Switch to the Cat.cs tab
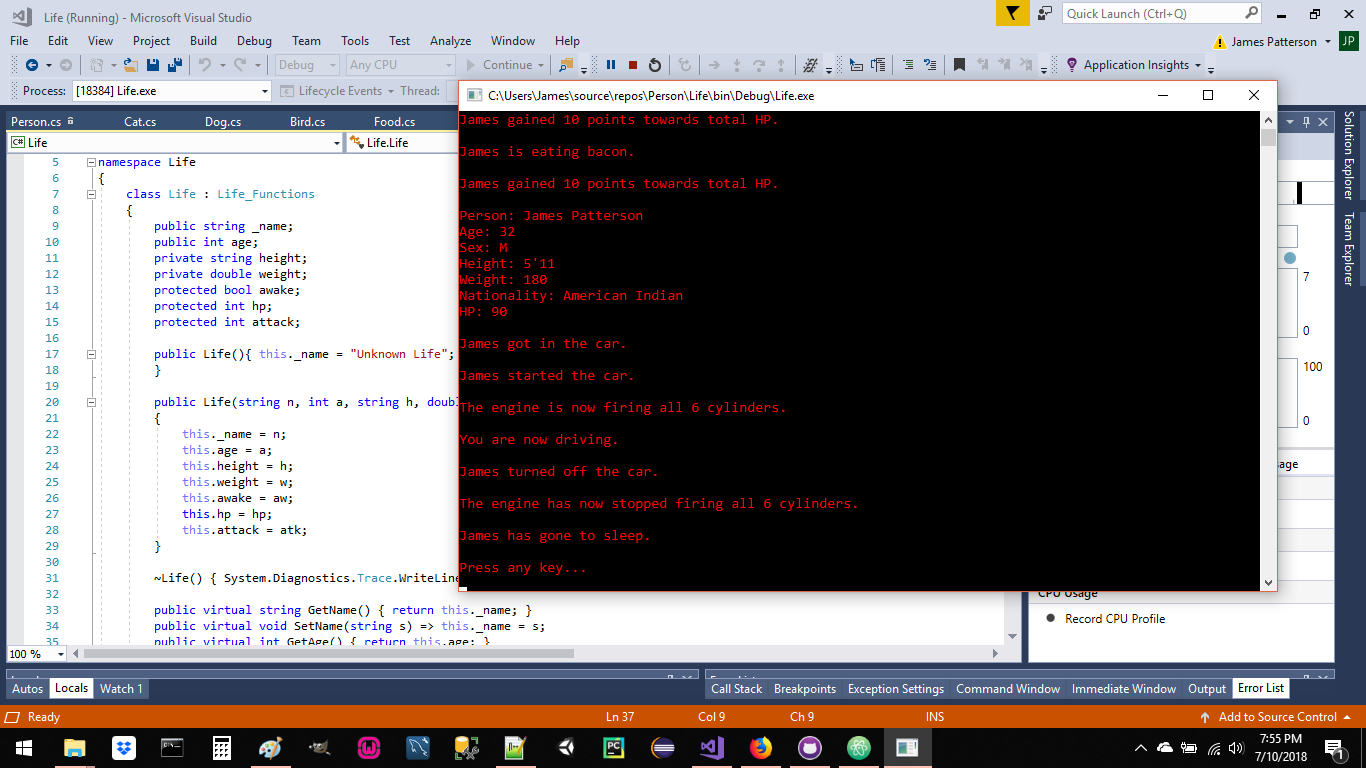1366x768 pixels. pos(140,122)
